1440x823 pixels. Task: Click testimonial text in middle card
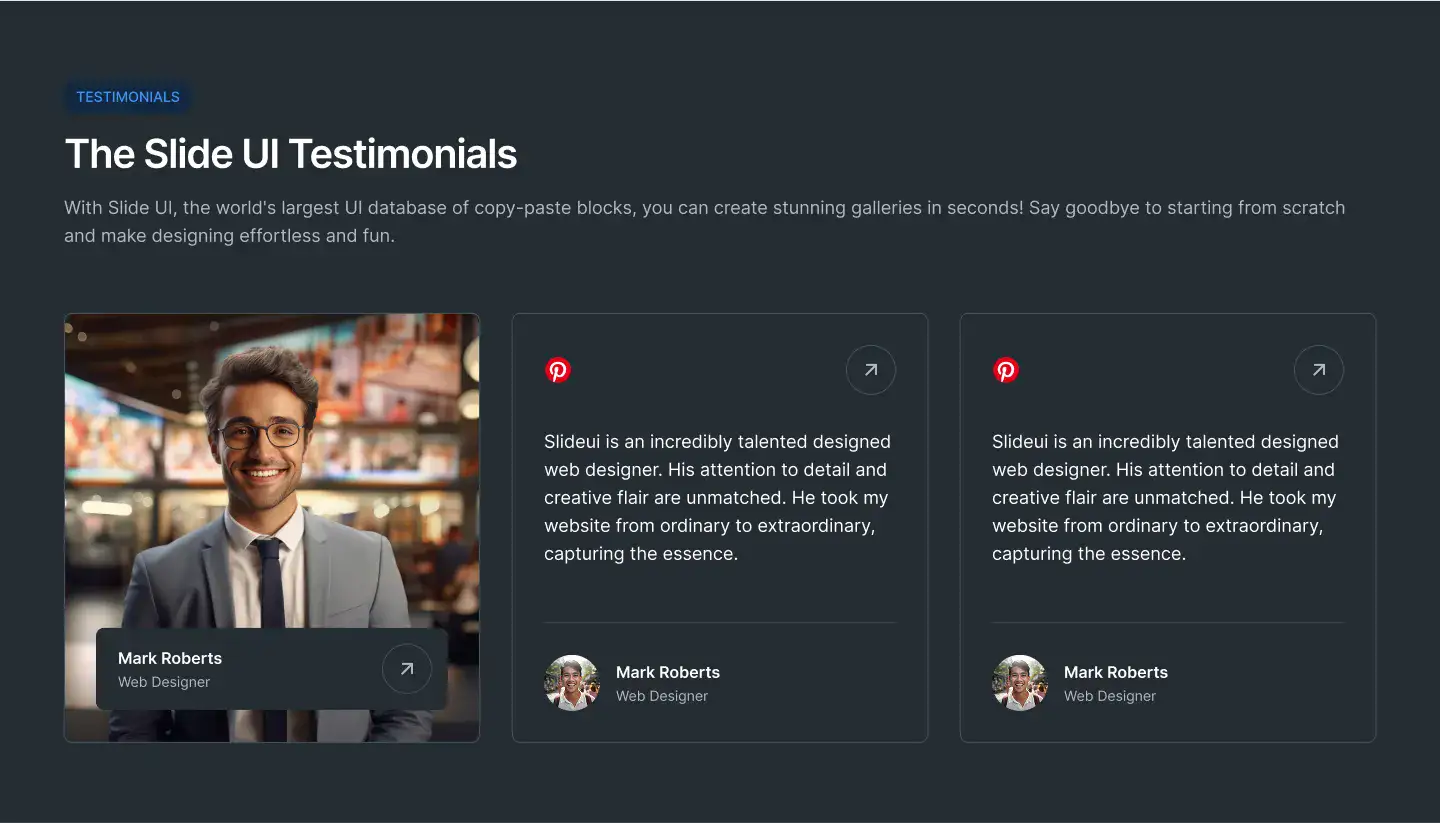(718, 497)
